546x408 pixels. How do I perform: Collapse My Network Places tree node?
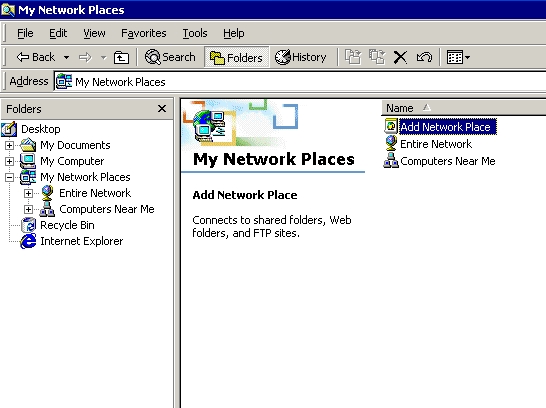(x=9, y=177)
